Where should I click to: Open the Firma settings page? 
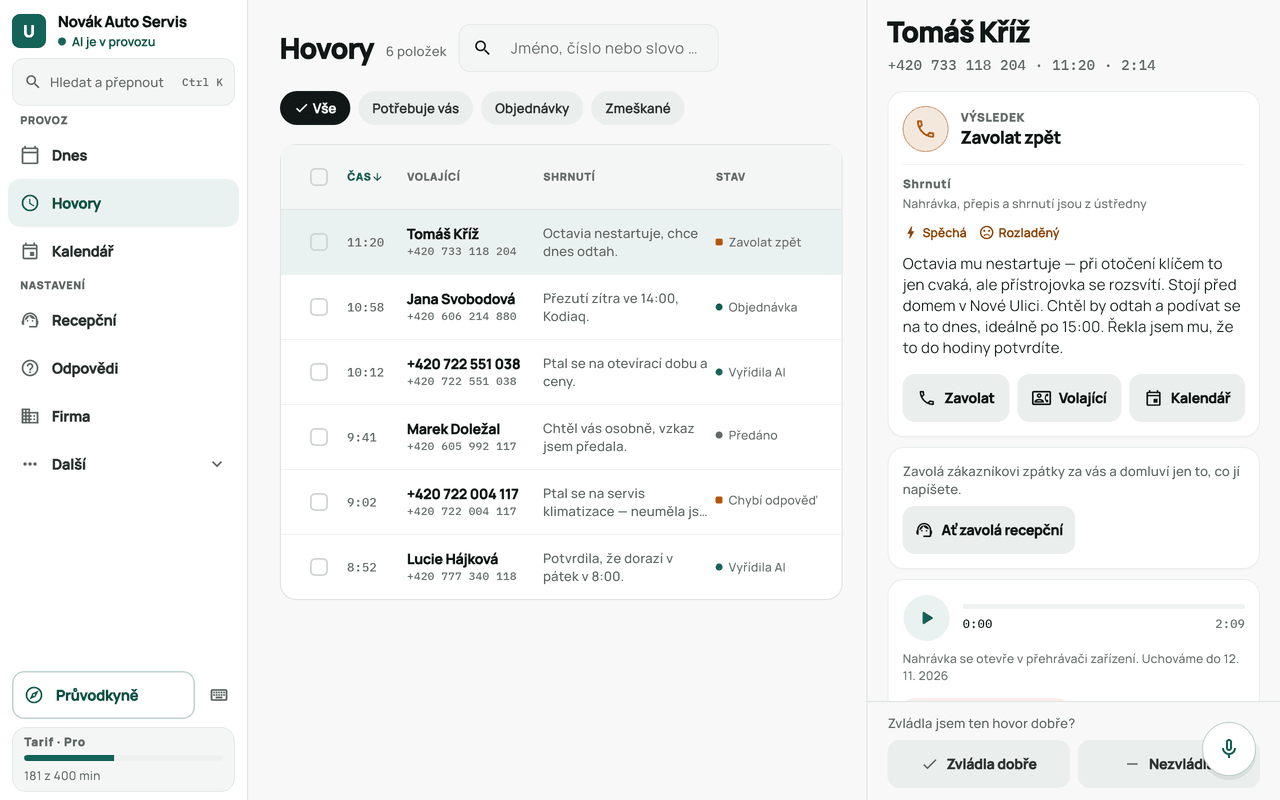[x=123, y=416]
